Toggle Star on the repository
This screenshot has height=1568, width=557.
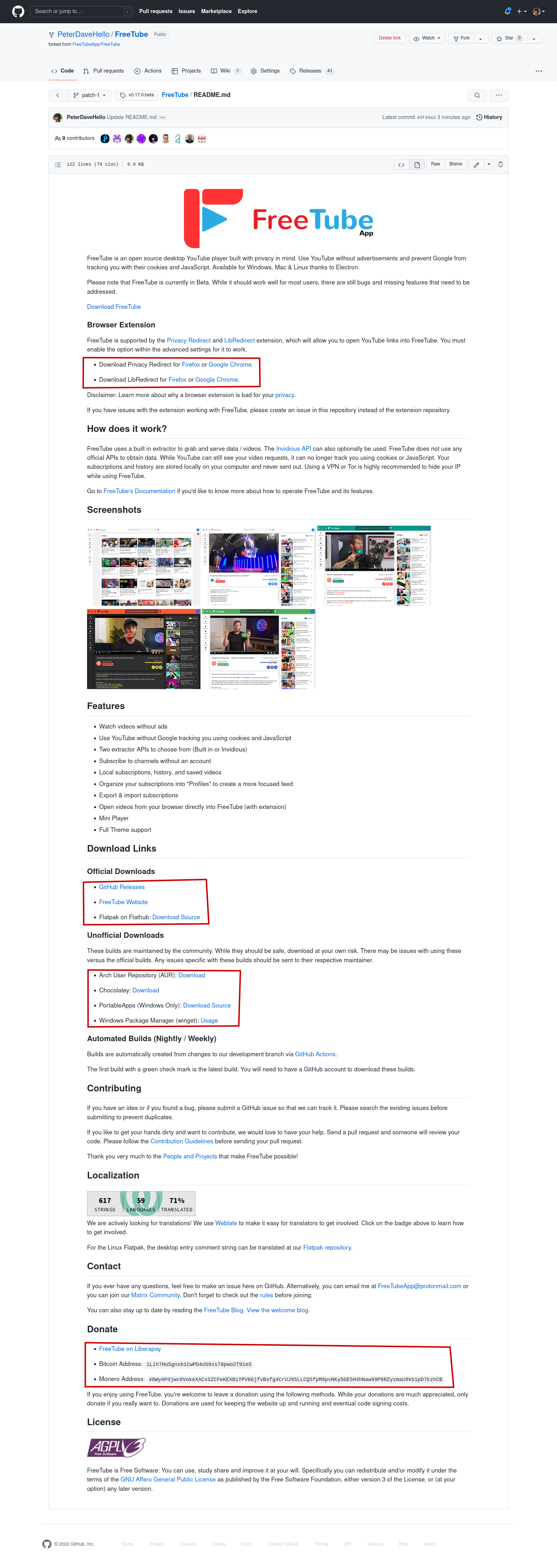[509, 38]
